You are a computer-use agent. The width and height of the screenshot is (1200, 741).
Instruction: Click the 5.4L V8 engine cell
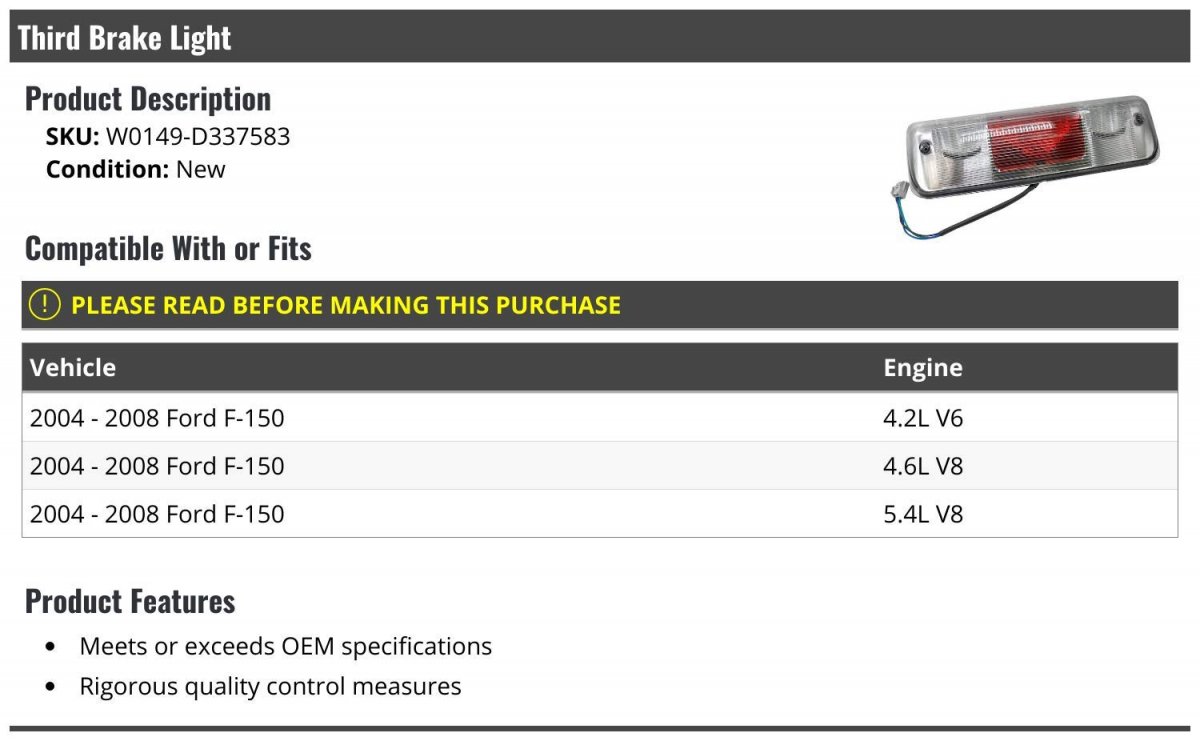923,514
